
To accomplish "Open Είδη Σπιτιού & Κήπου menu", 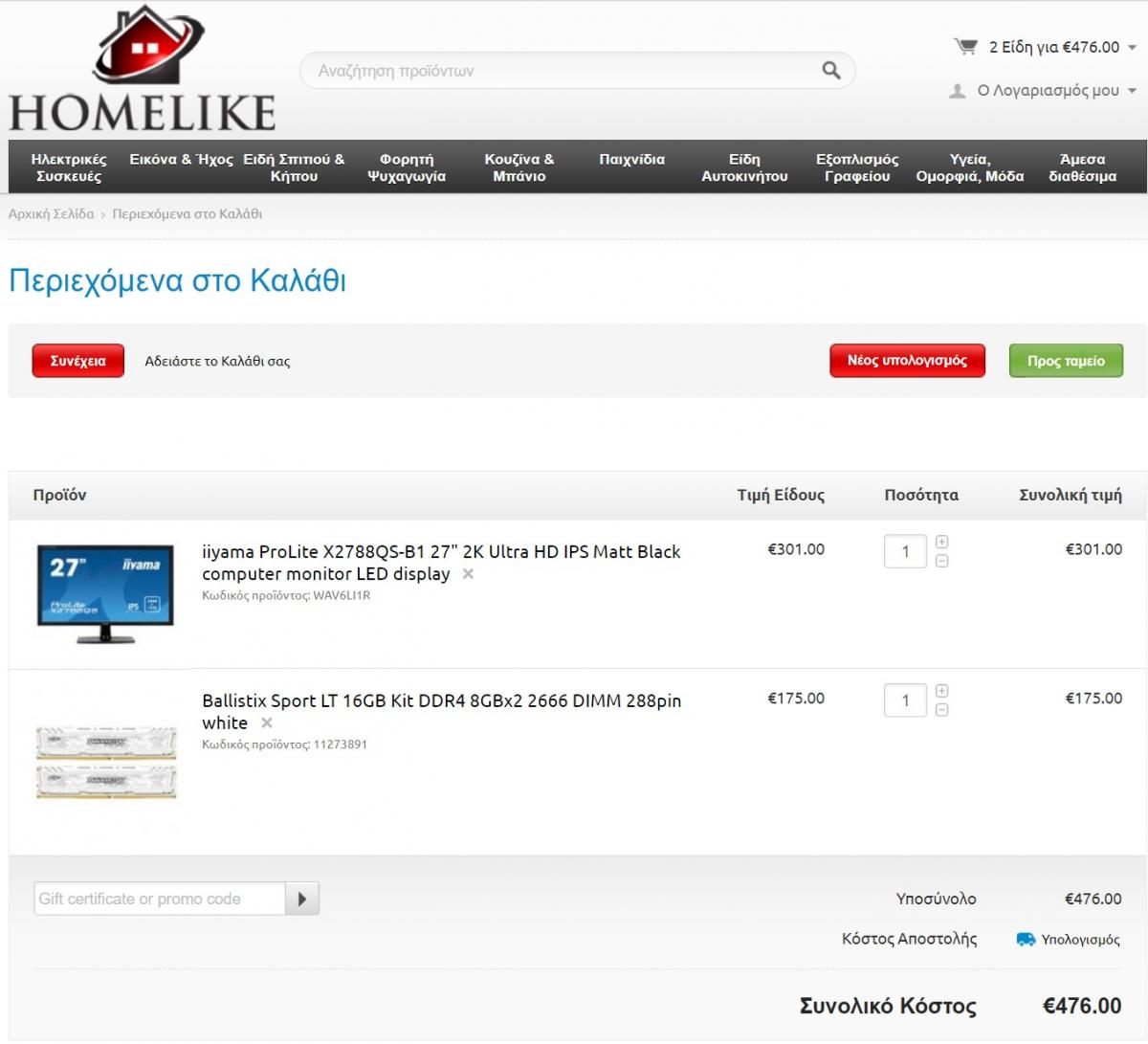I will click(x=294, y=167).
